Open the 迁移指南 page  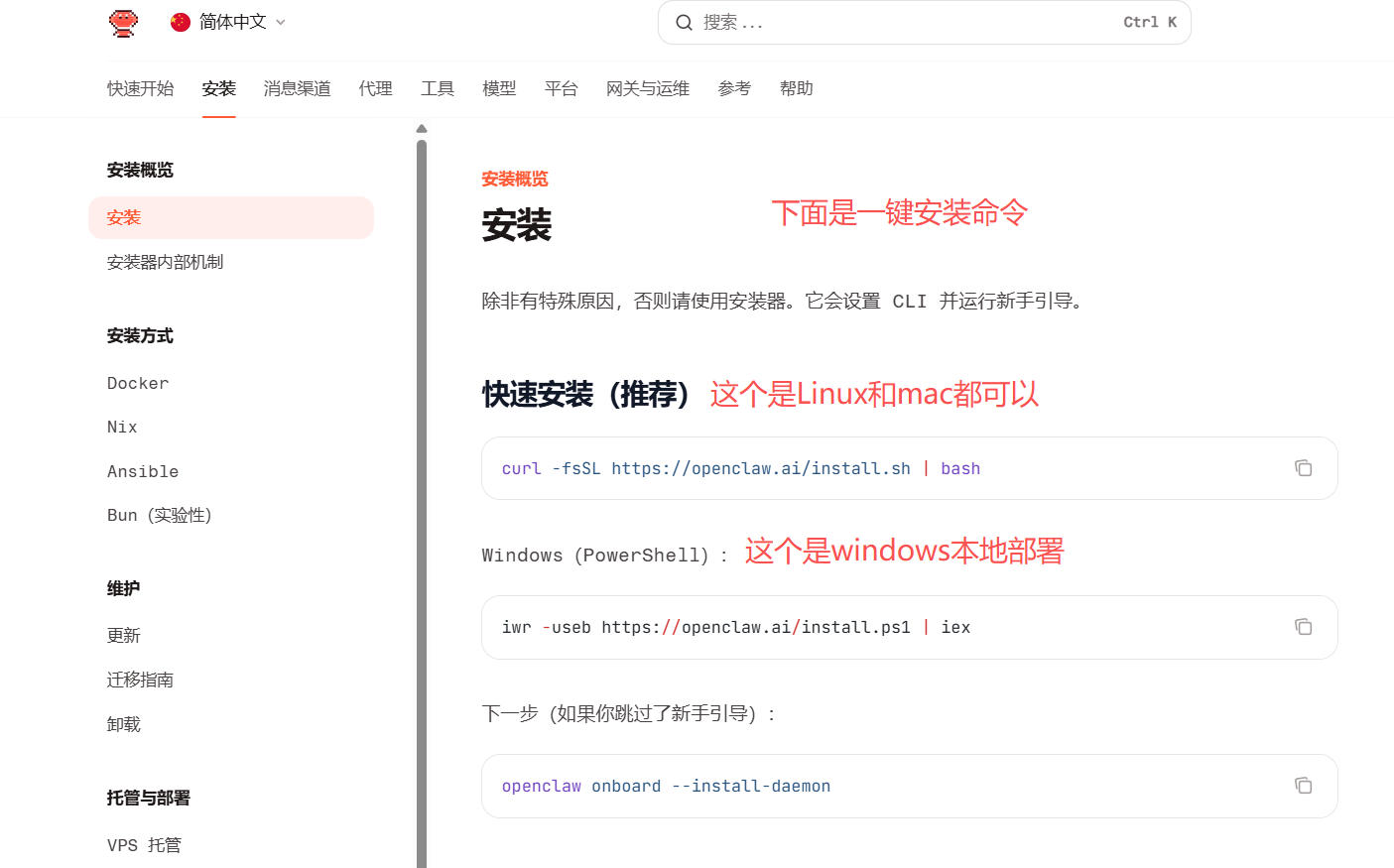(140, 680)
